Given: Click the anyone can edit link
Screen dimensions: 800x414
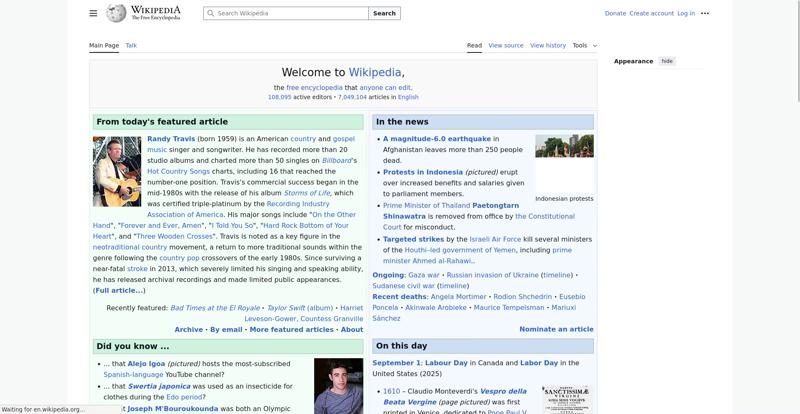Looking at the screenshot, I should tap(385, 88).
